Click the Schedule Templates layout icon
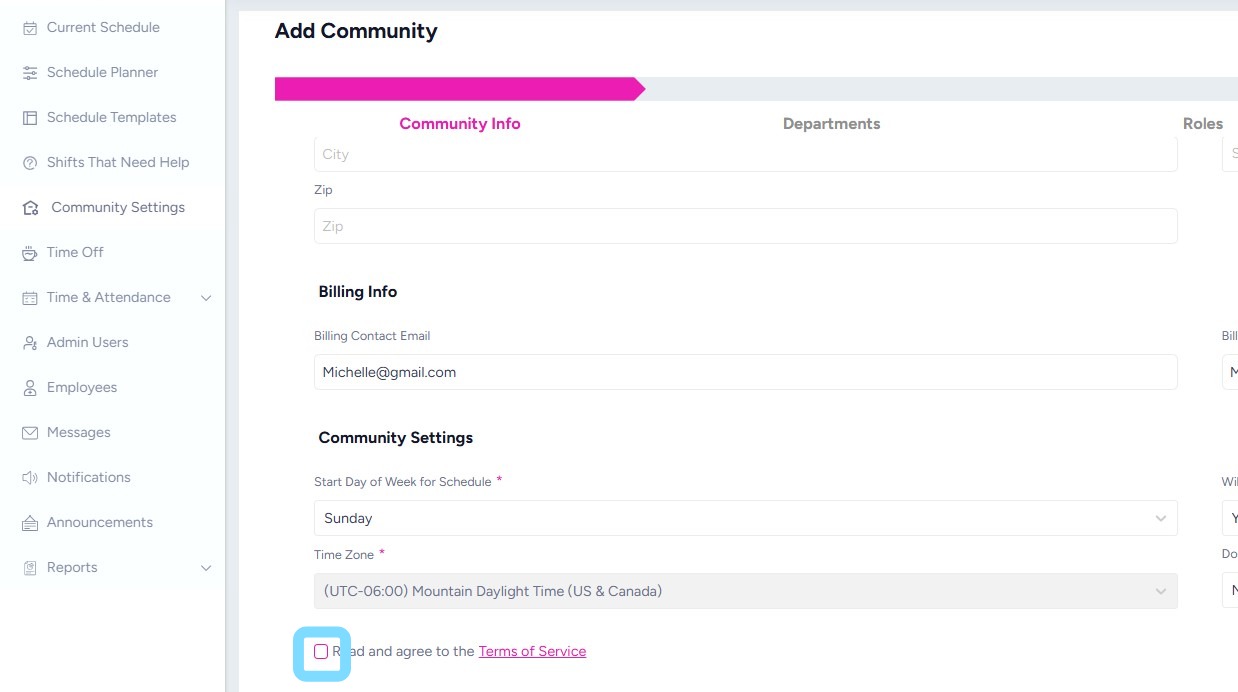1238x692 pixels. click(x=30, y=118)
